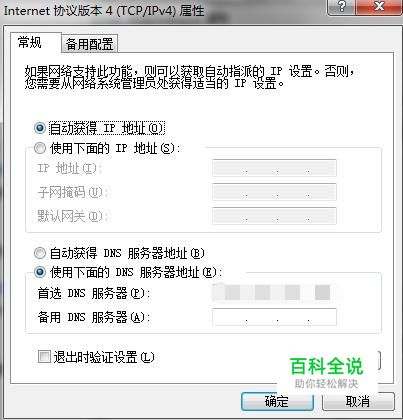This screenshot has height=420, width=403.
Task: Cancel changes with the 取消 button
Action: click(358, 401)
